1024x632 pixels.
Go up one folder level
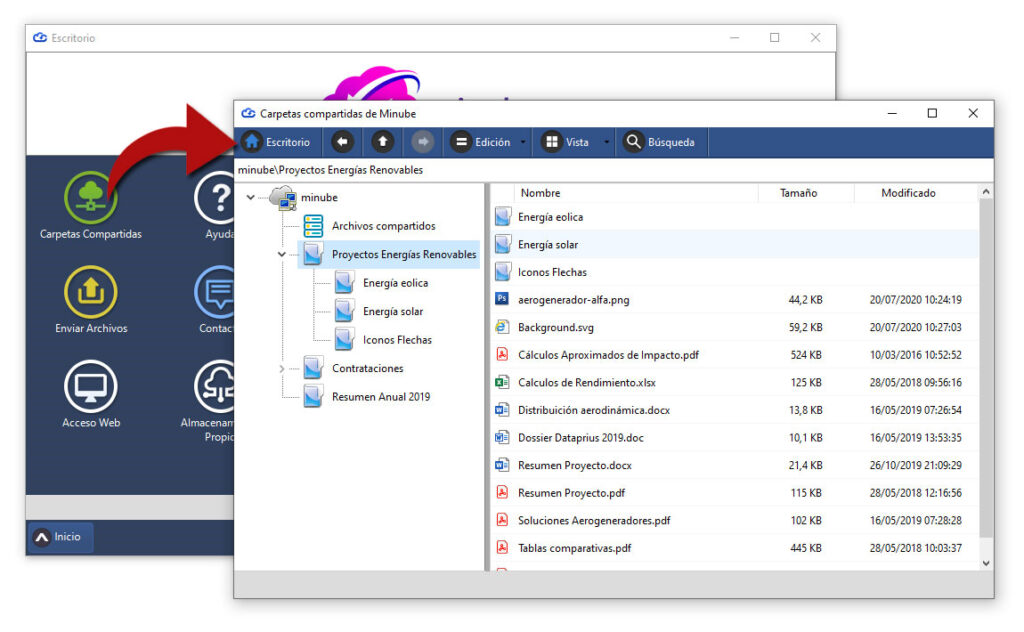point(383,142)
